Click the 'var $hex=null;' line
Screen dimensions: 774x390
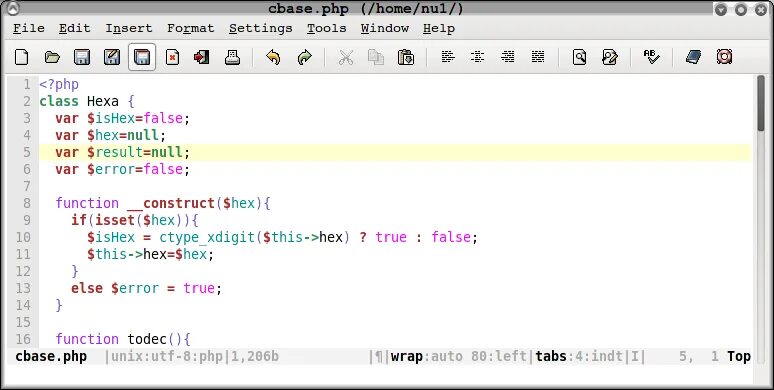coord(111,135)
